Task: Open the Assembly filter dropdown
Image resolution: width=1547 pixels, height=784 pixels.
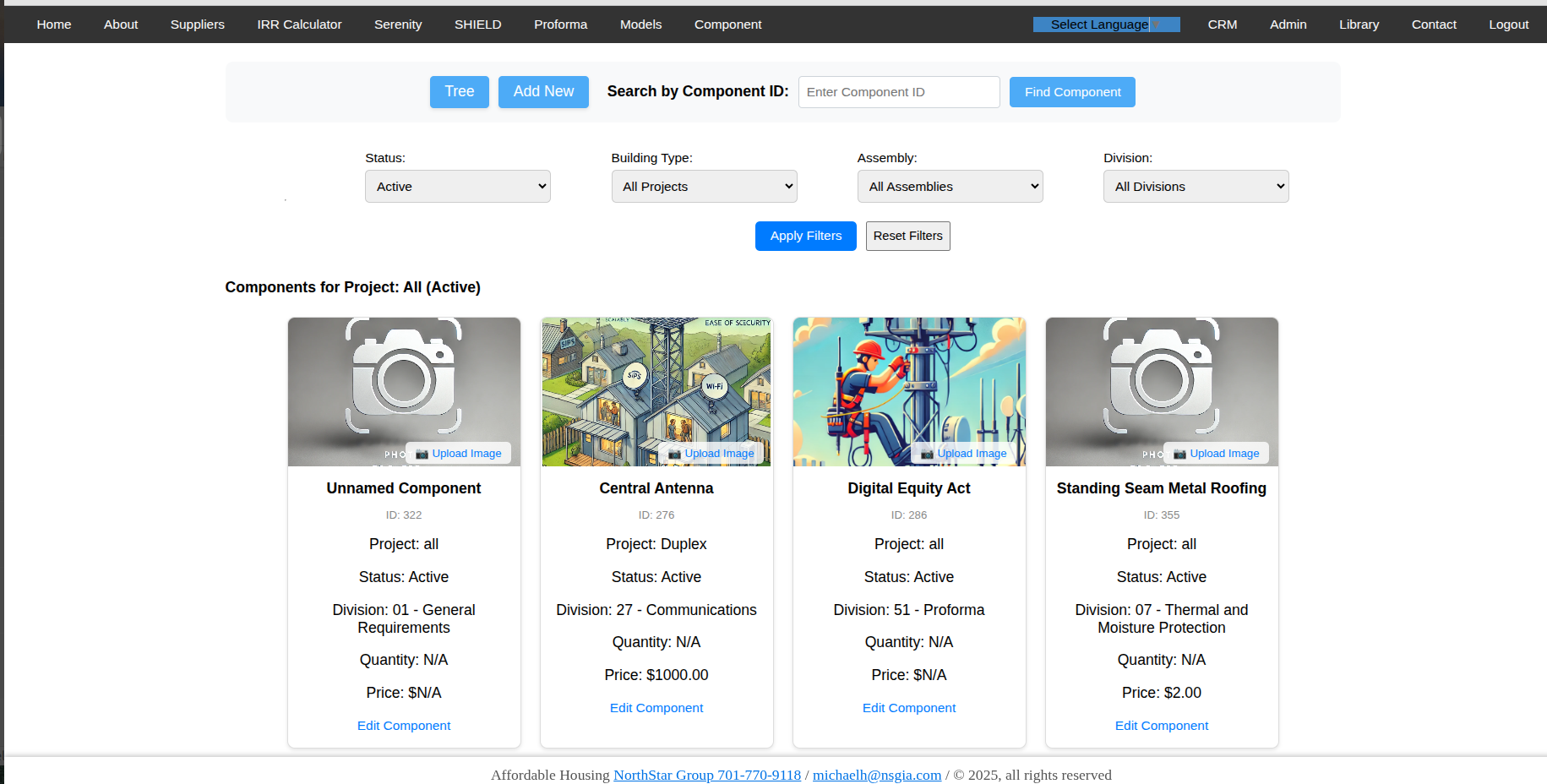Action: pos(950,187)
